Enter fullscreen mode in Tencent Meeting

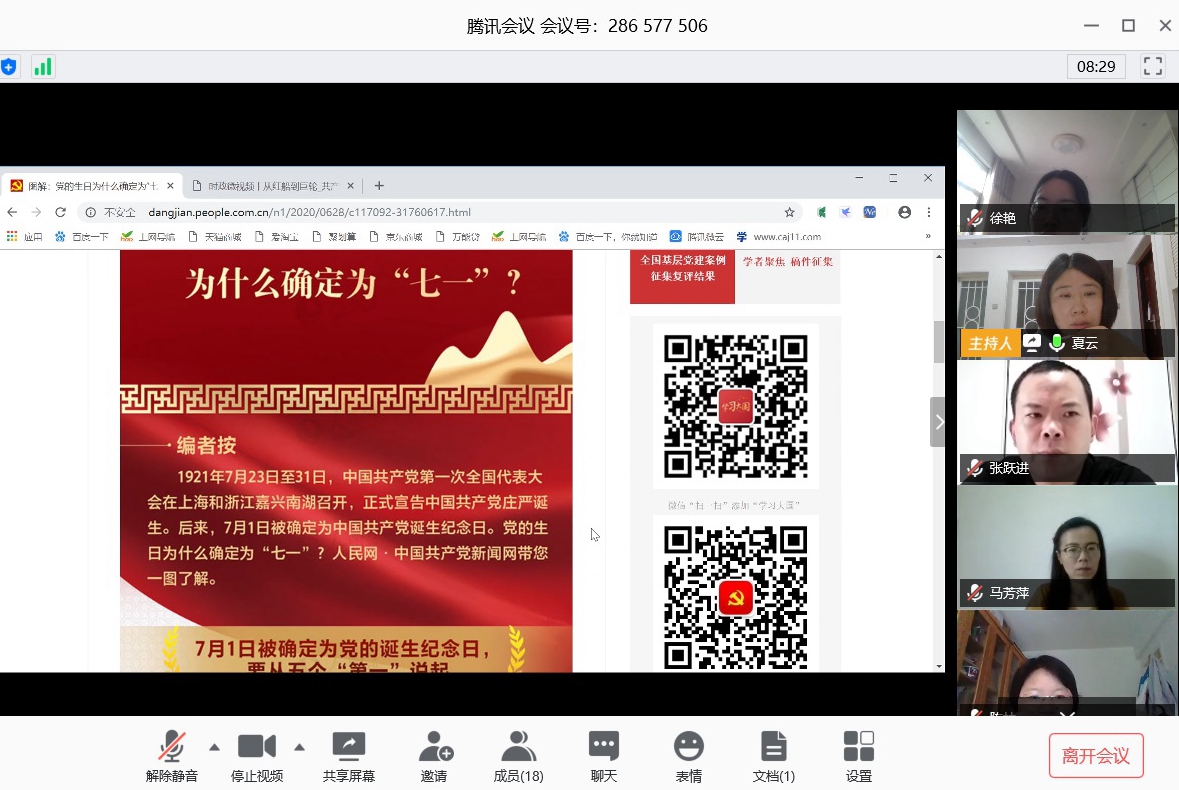1153,66
